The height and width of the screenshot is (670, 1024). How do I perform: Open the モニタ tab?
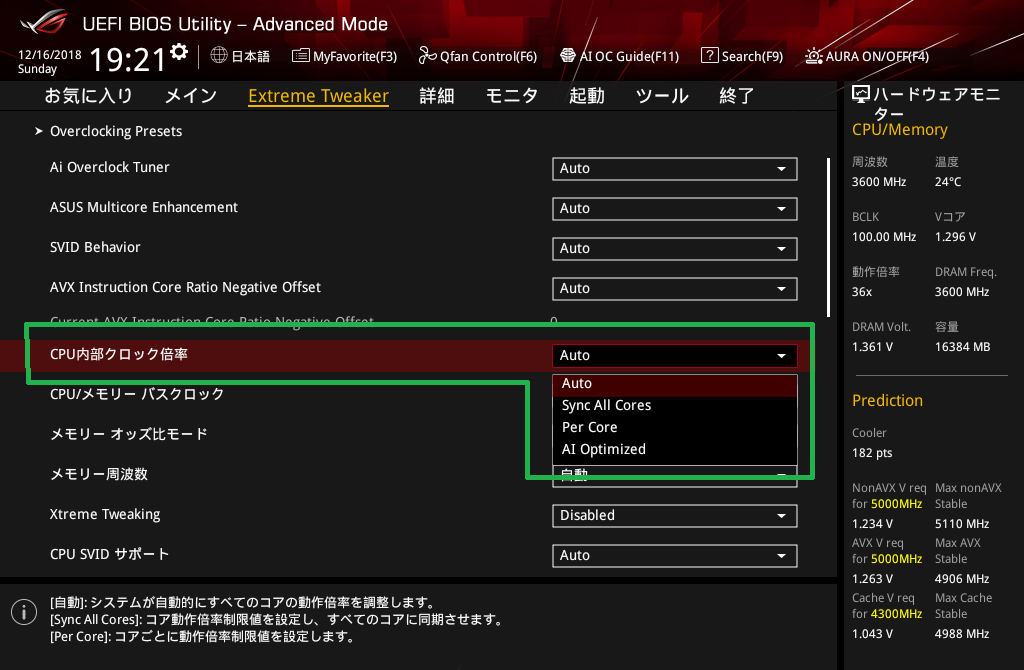511,96
